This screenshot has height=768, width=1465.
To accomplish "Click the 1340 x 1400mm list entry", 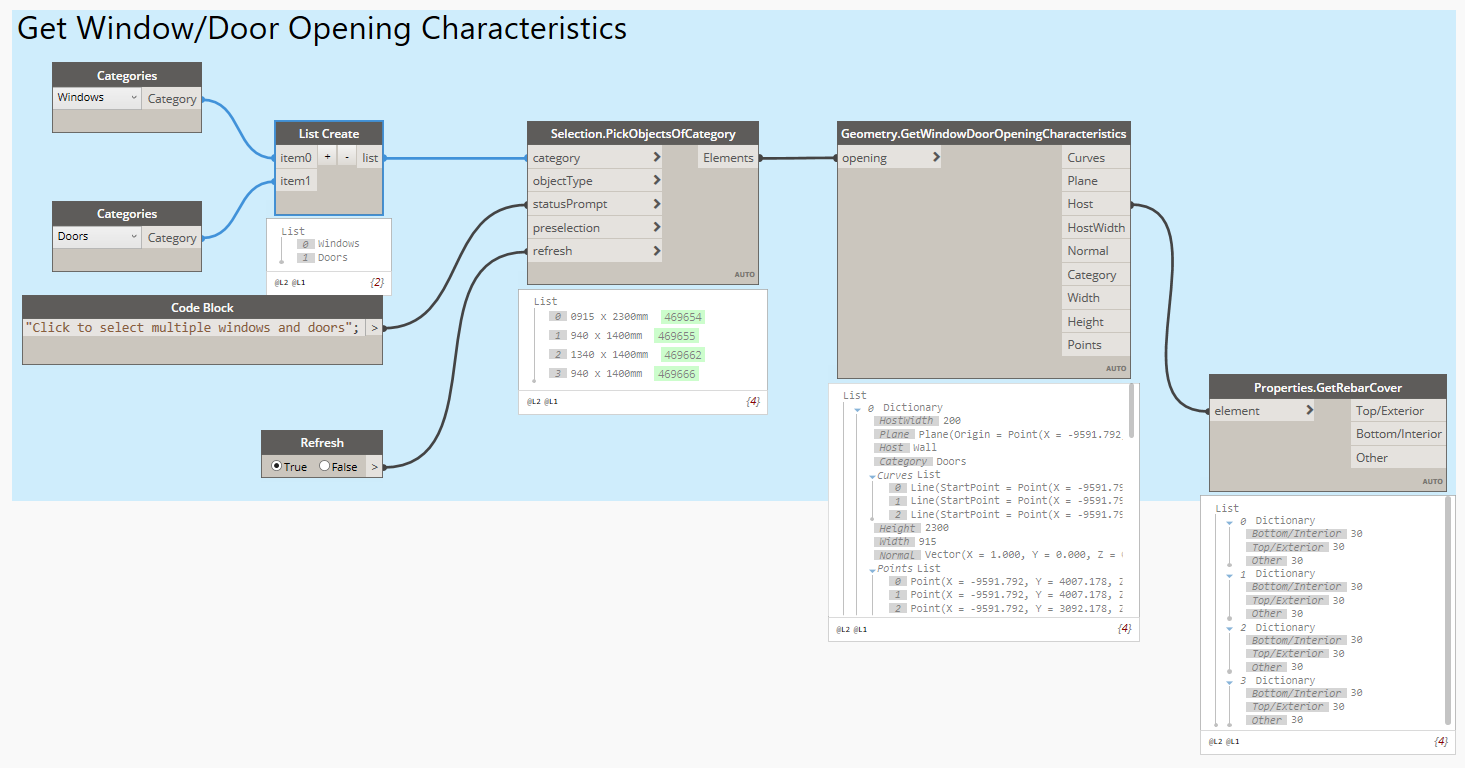I will [609, 355].
